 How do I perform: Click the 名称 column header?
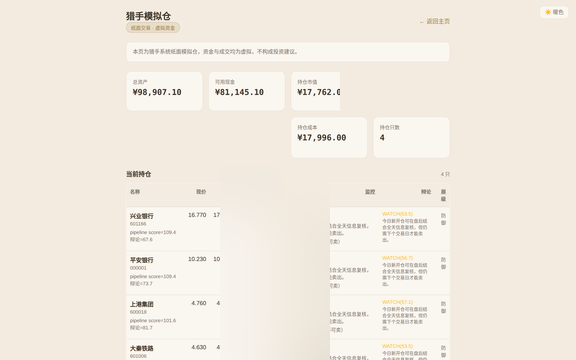[135, 192]
